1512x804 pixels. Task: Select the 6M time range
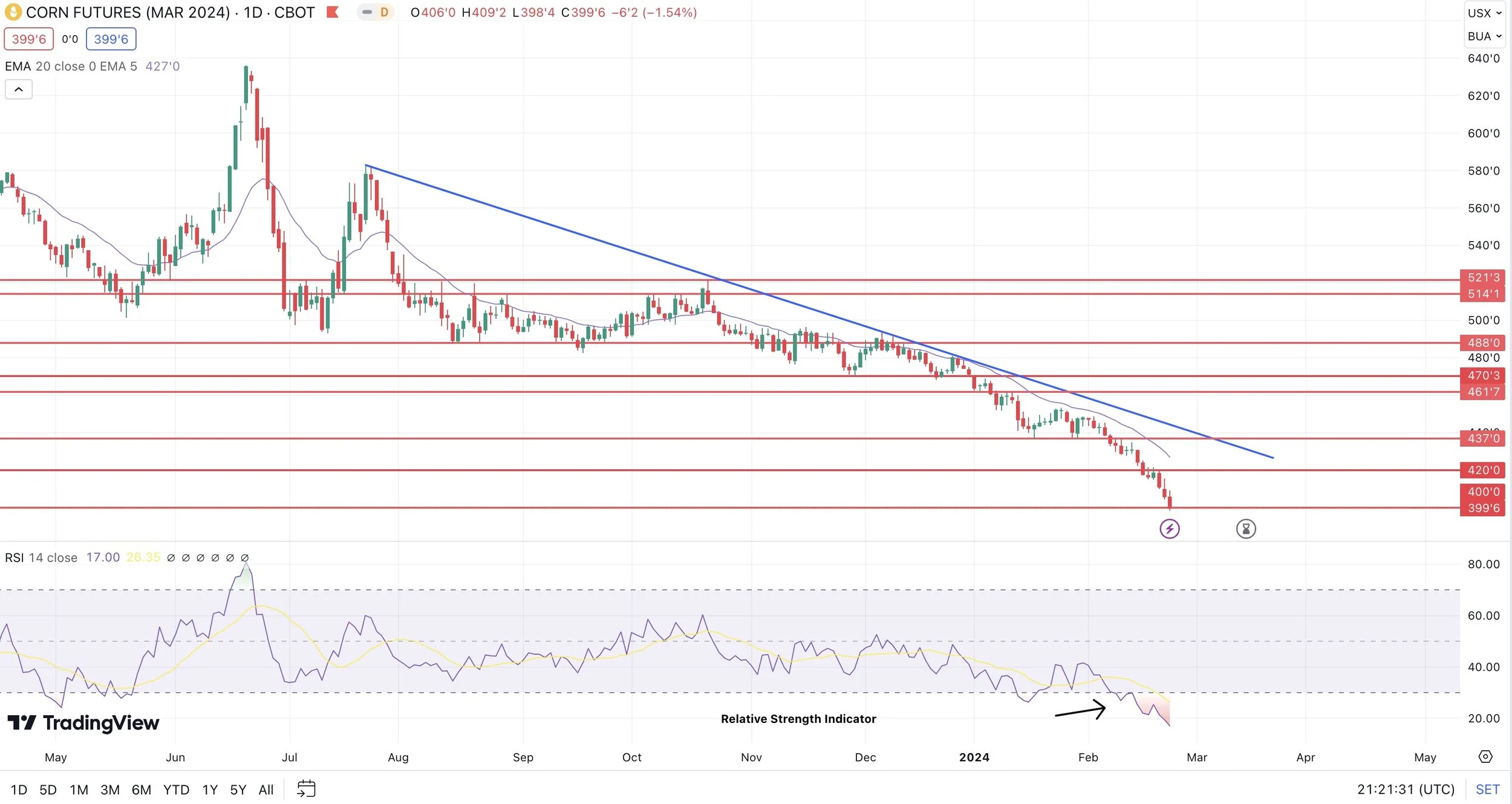(x=141, y=789)
